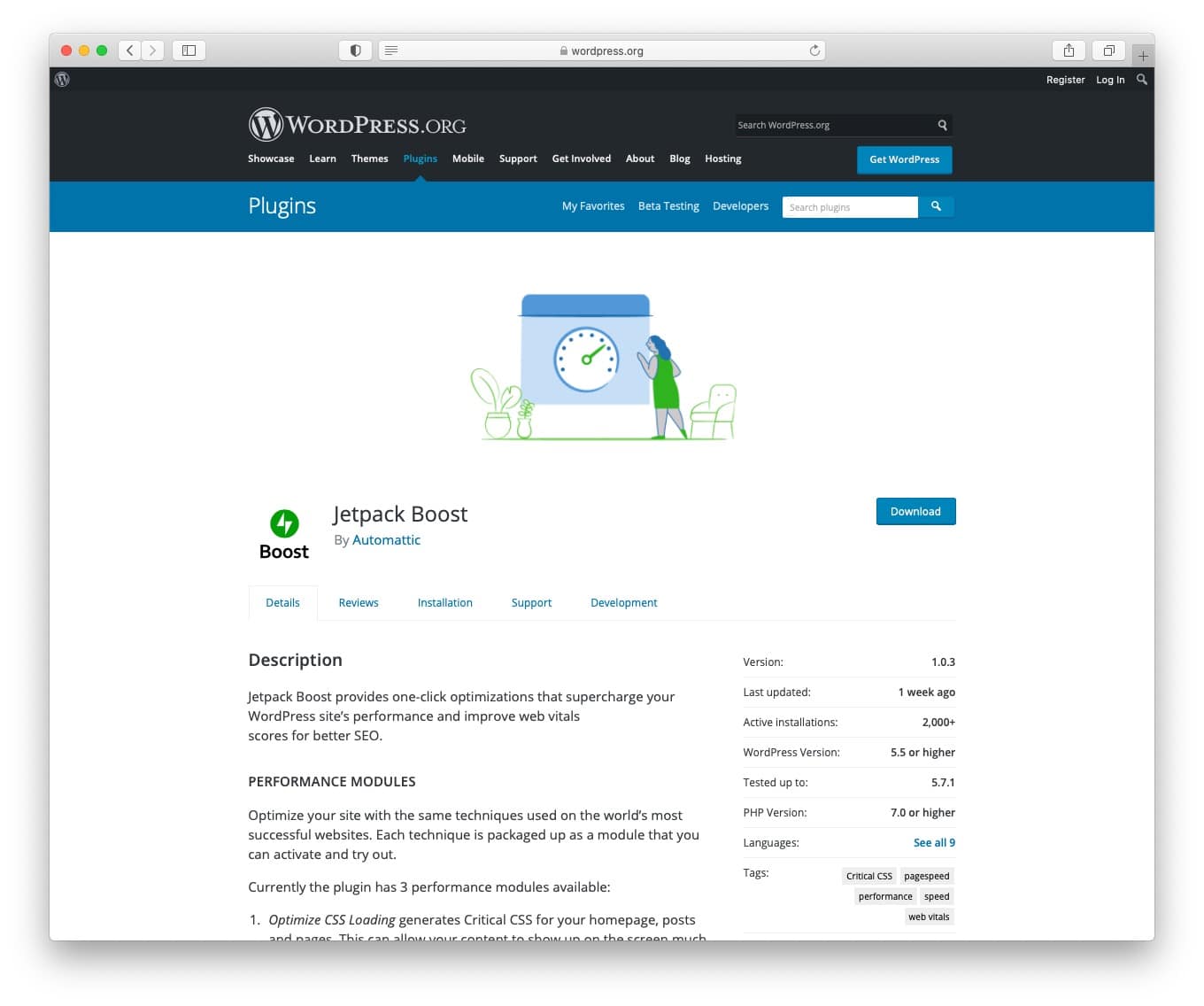Viewport: 1204px width, 1006px height.
Task: Open the Share icon in Safari toolbar
Action: point(1069,50)
